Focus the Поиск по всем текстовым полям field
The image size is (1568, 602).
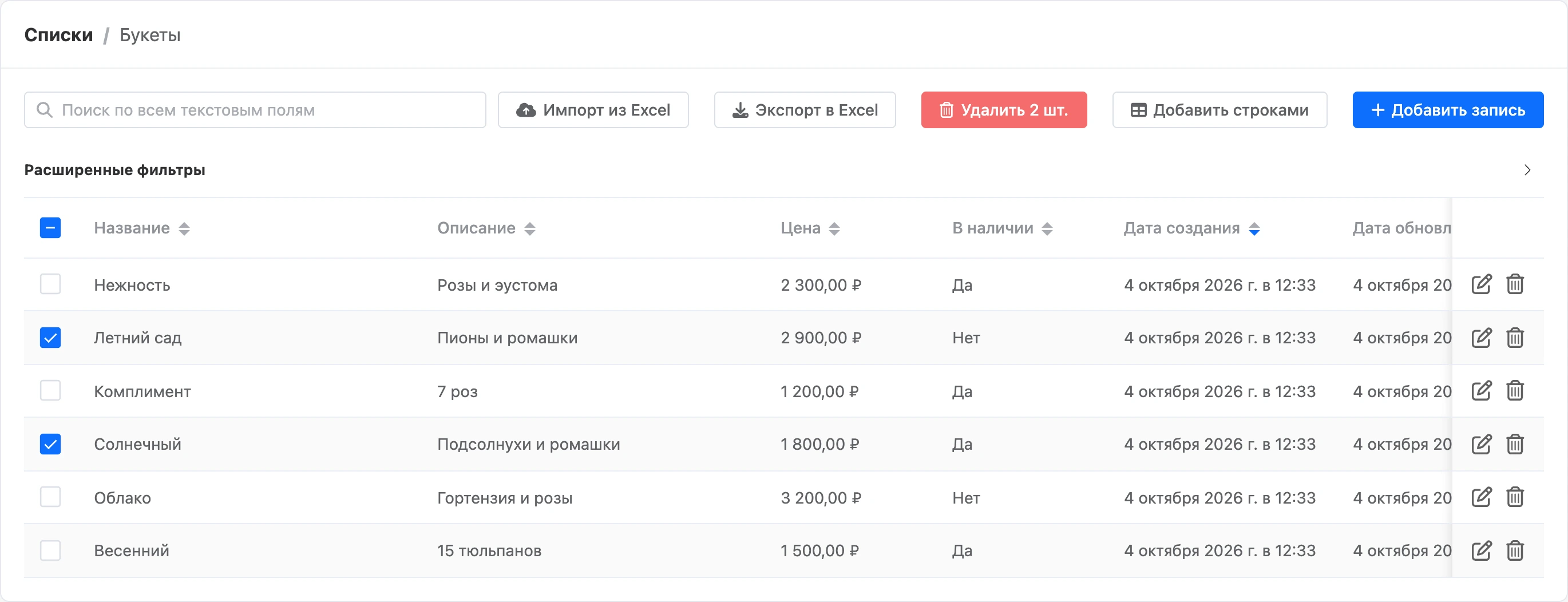click(255, 110)
